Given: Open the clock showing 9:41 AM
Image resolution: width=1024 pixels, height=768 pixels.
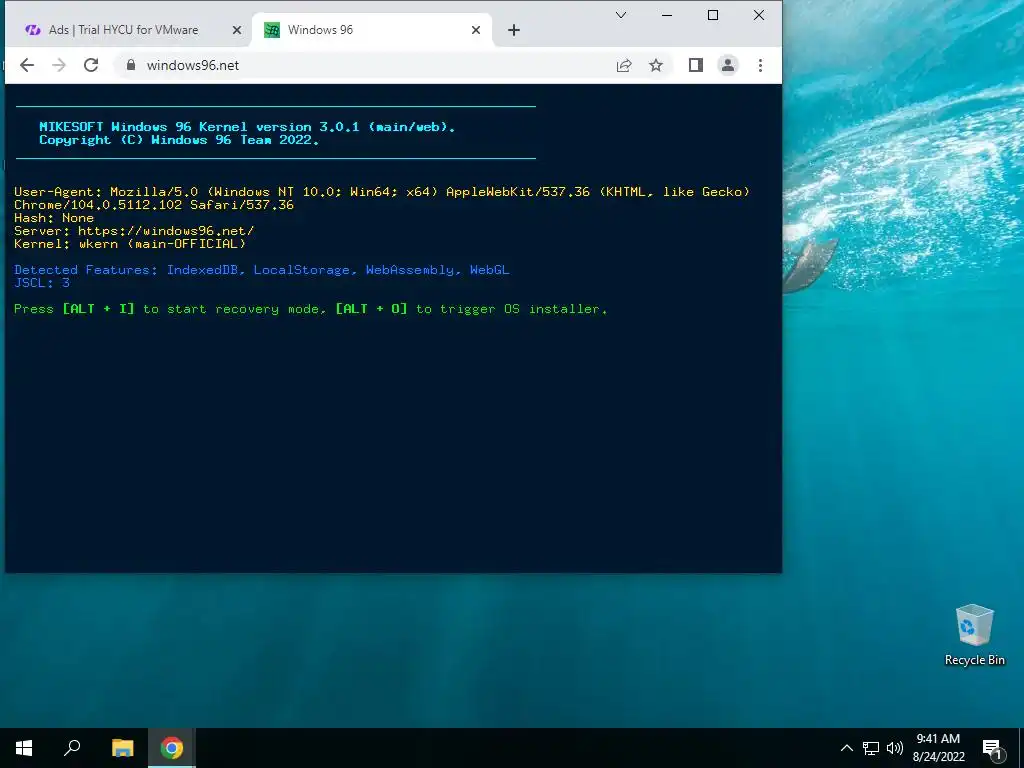Looking at the screenshot, I should click(x=938, y=748).
